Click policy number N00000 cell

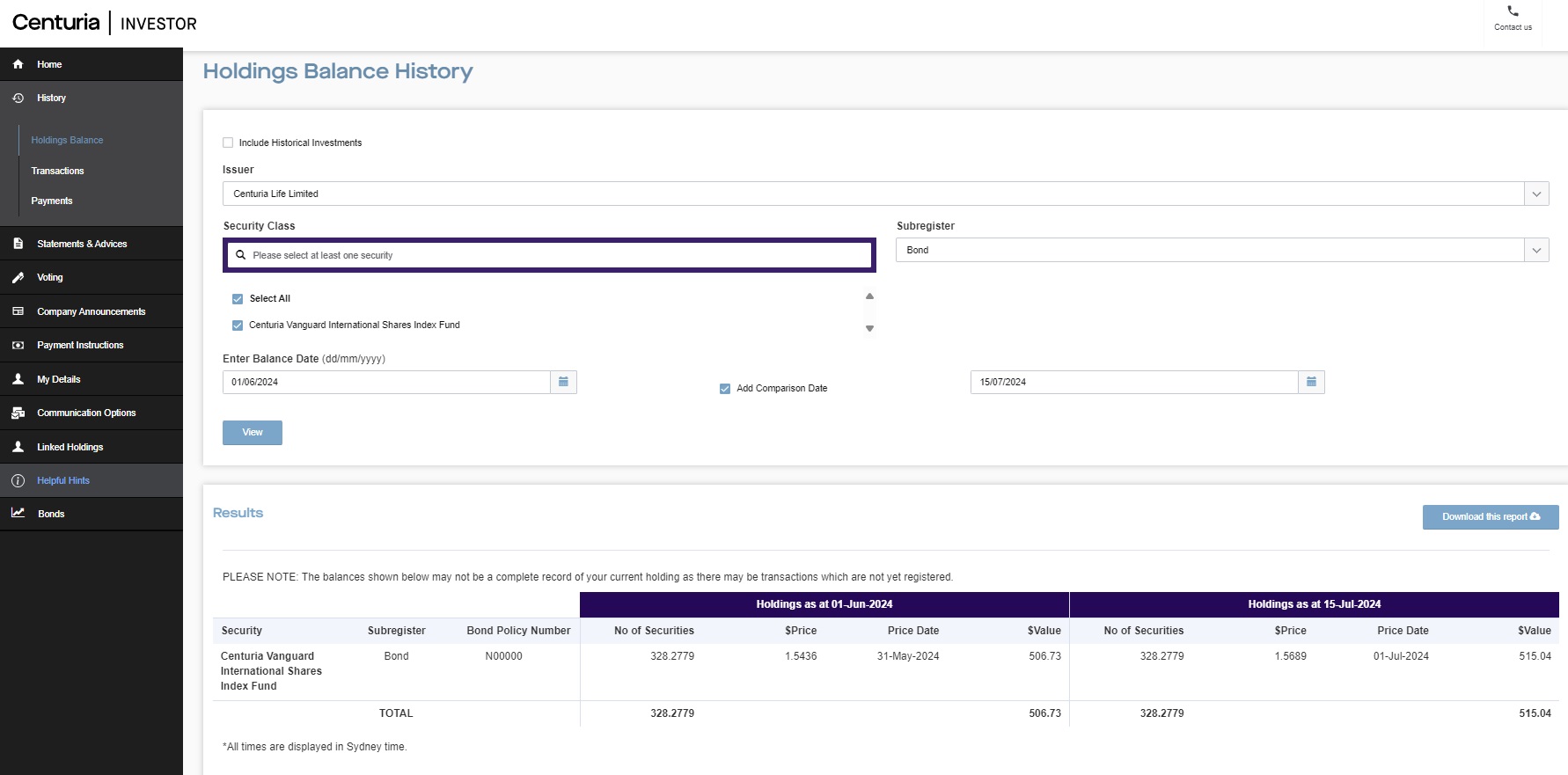[x=504, y=656]
